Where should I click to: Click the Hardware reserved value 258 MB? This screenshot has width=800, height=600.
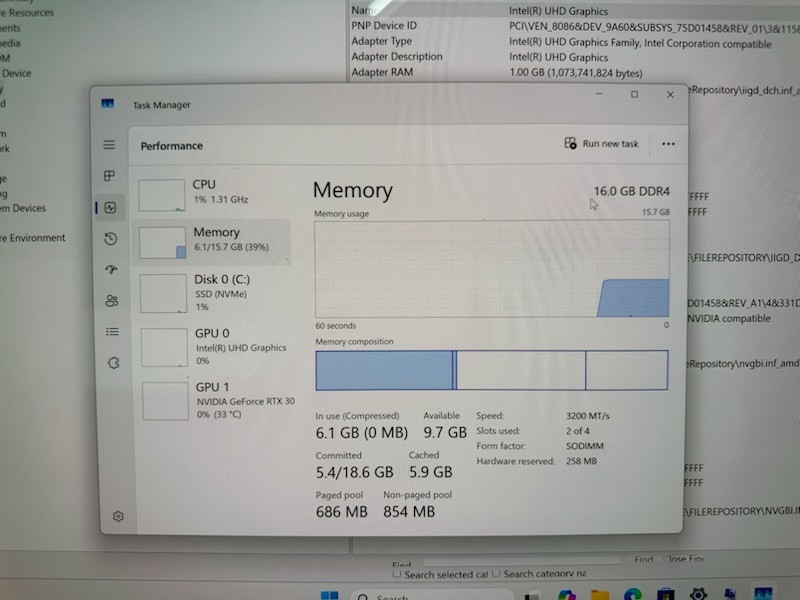[581, 461]
